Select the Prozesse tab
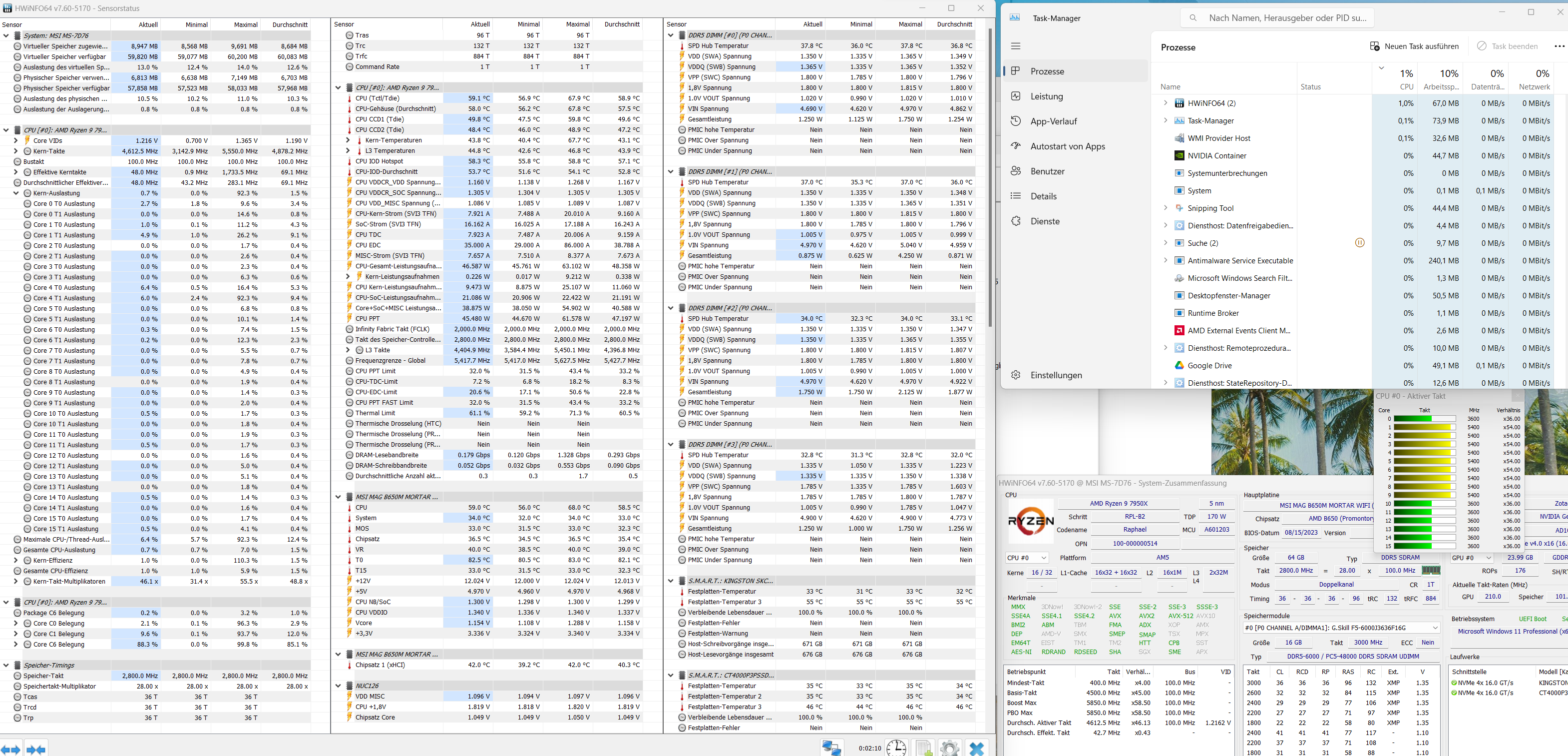The height and width of the screenshot is (756, 1568). 1075,71
